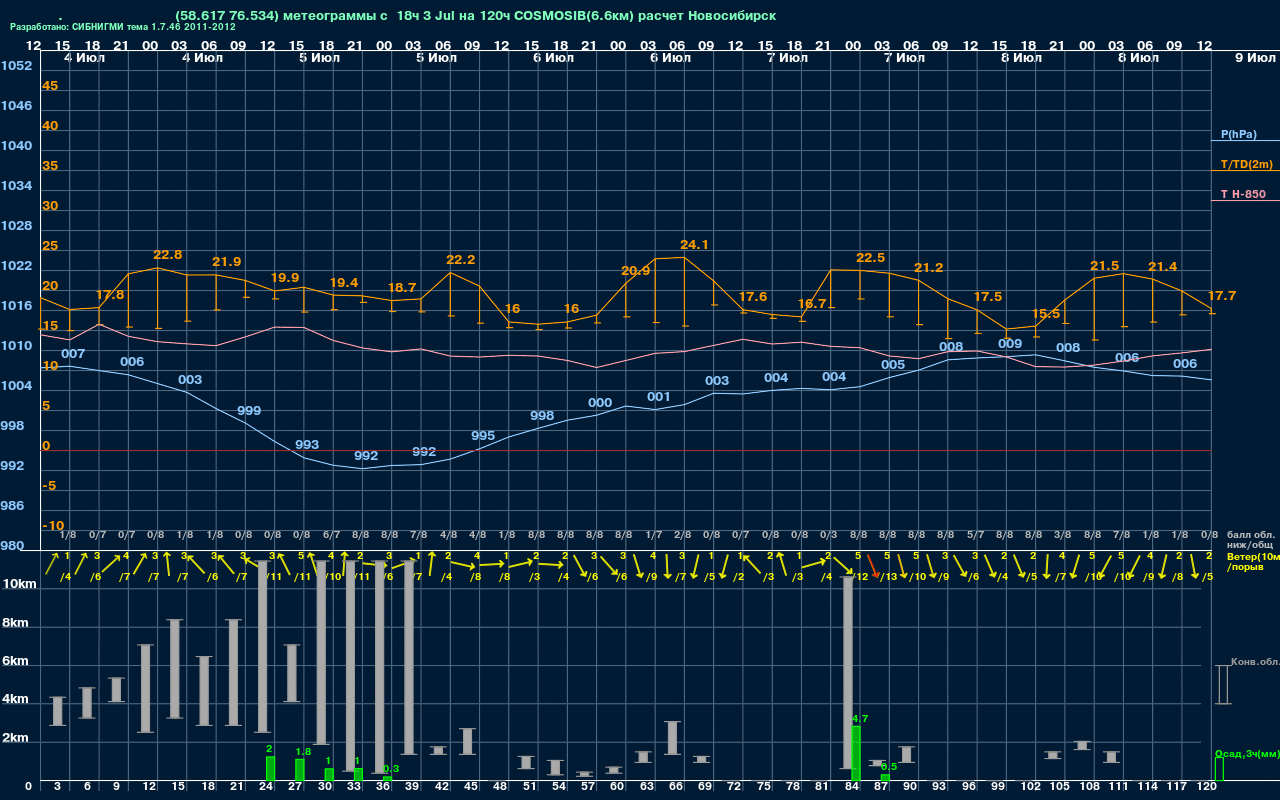Click the temperature label 21.4
1280x800 pixels.
point(1163,267)
